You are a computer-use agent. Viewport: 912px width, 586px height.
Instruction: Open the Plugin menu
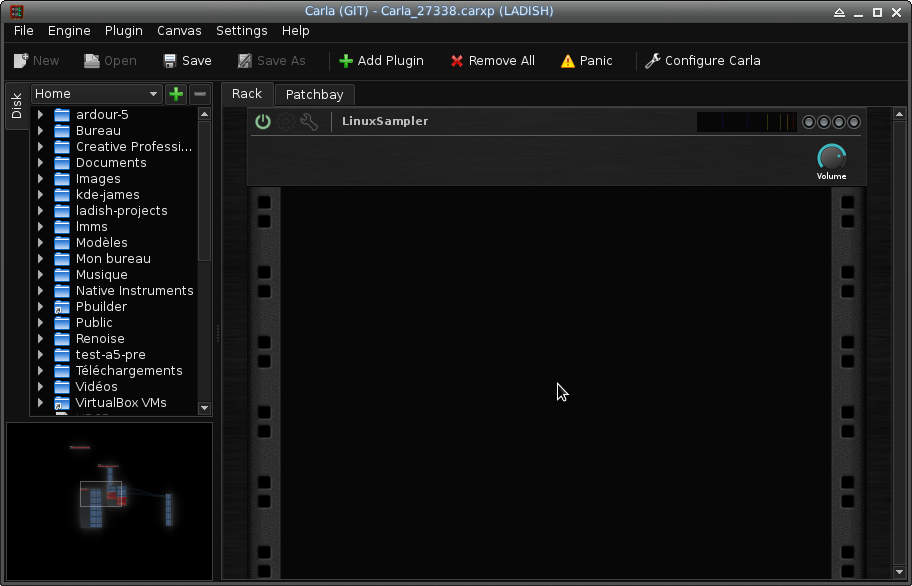click(x=123, y=31)
